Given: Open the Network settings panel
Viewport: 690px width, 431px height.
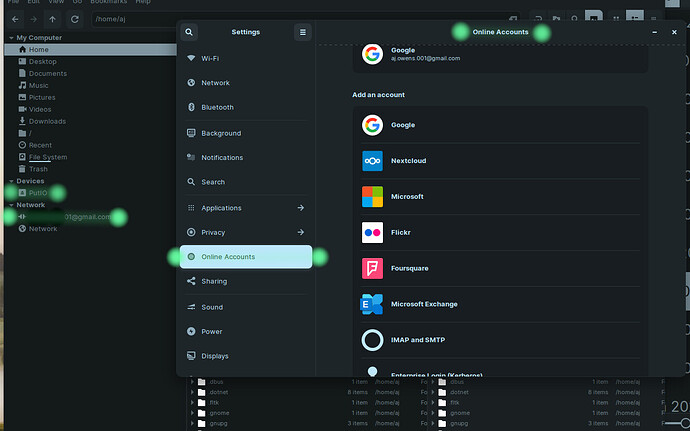Looking at the screenshot, I should (246, 83).
